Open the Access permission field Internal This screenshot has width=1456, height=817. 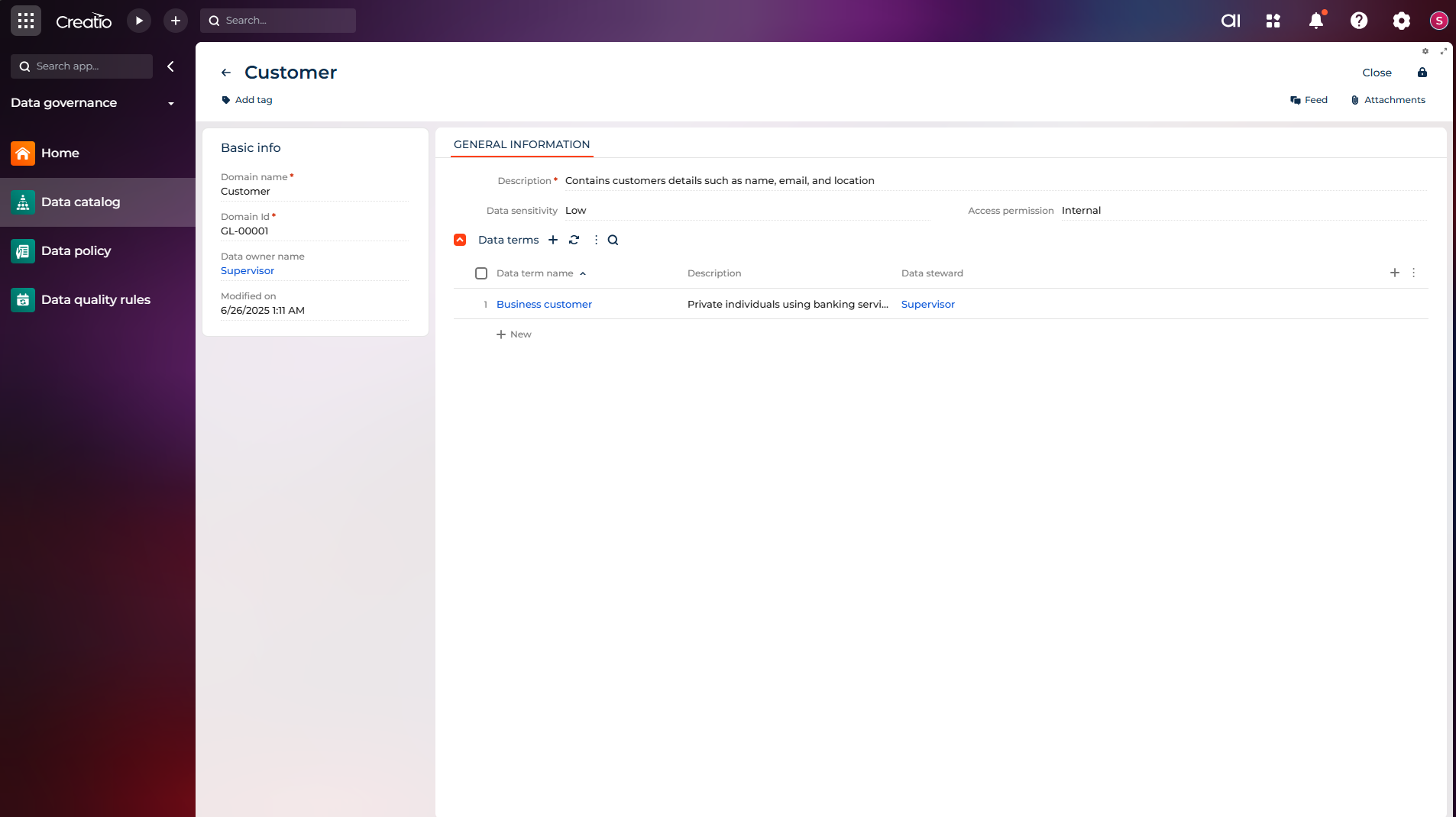(x=1244, y=211)
